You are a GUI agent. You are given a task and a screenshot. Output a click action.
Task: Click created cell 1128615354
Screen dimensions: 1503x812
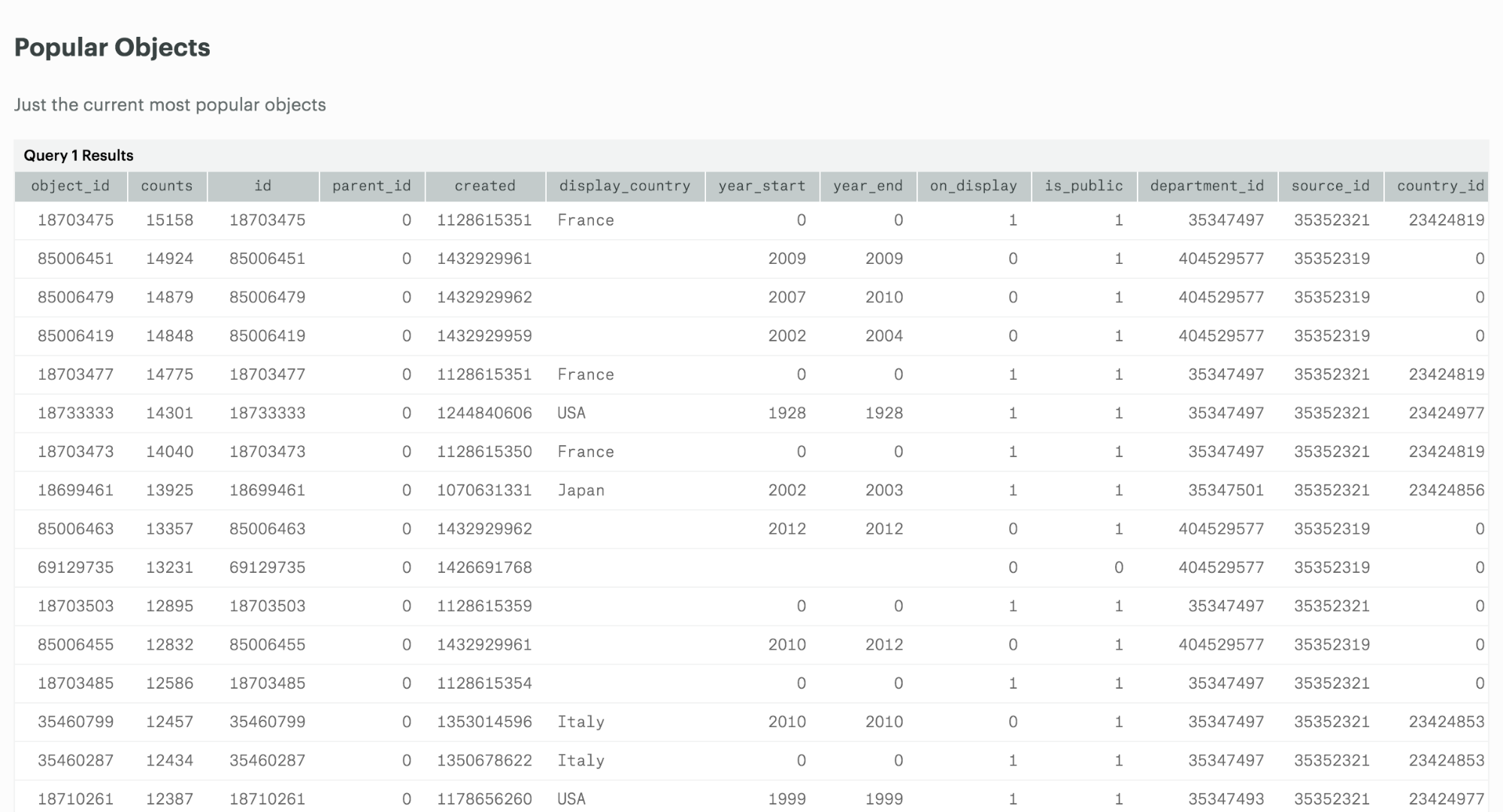pyautogui.click(x=485, y=683)
